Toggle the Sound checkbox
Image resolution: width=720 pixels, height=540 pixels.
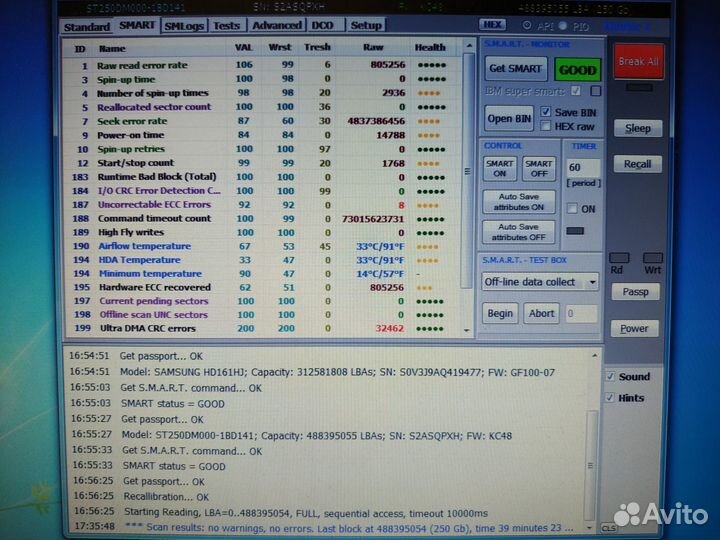pyautogui.click(x=610, y=377)
